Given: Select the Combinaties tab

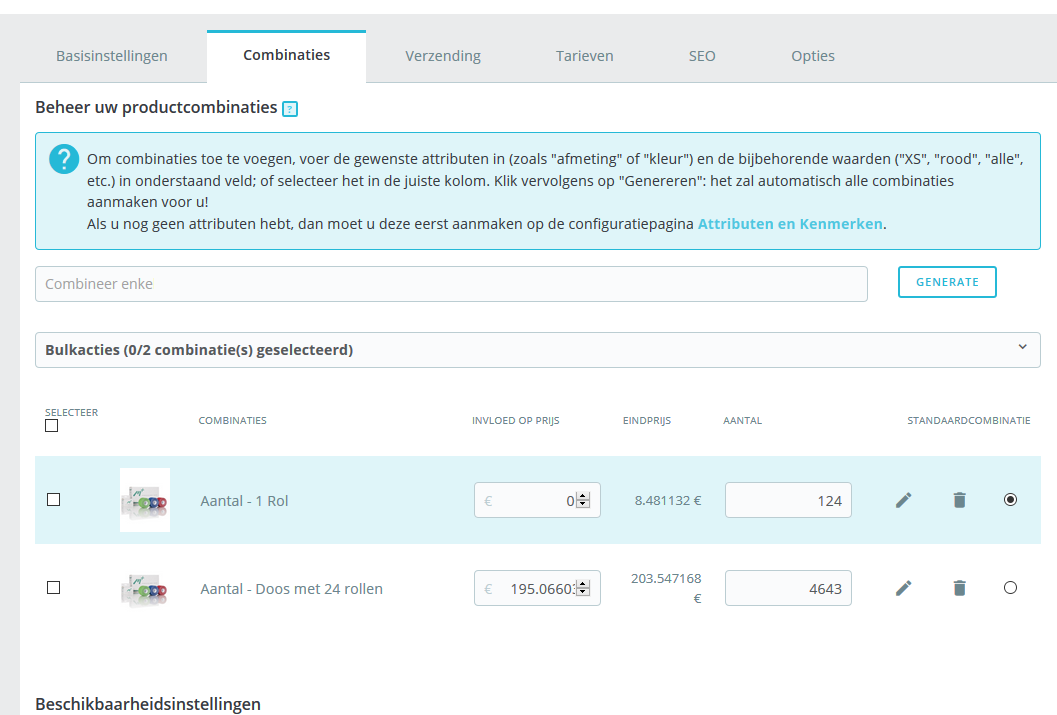Looking at the screenshot, I should pyautogui.click(x=286, y=55).
